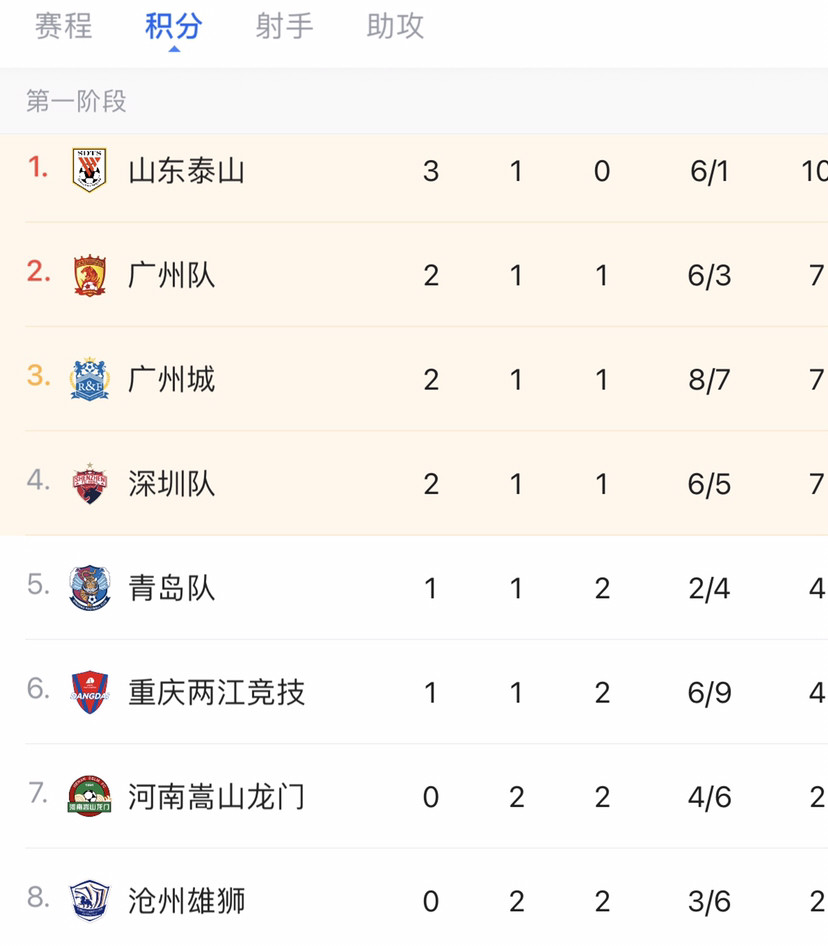Click the 8/7 goals entry for 广州城
The image size is (828, 946).
[x=709, y=380]
